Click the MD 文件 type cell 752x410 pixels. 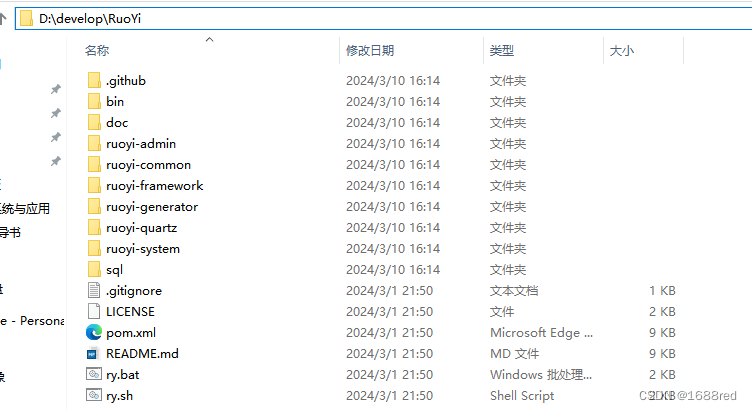point(515,354)
